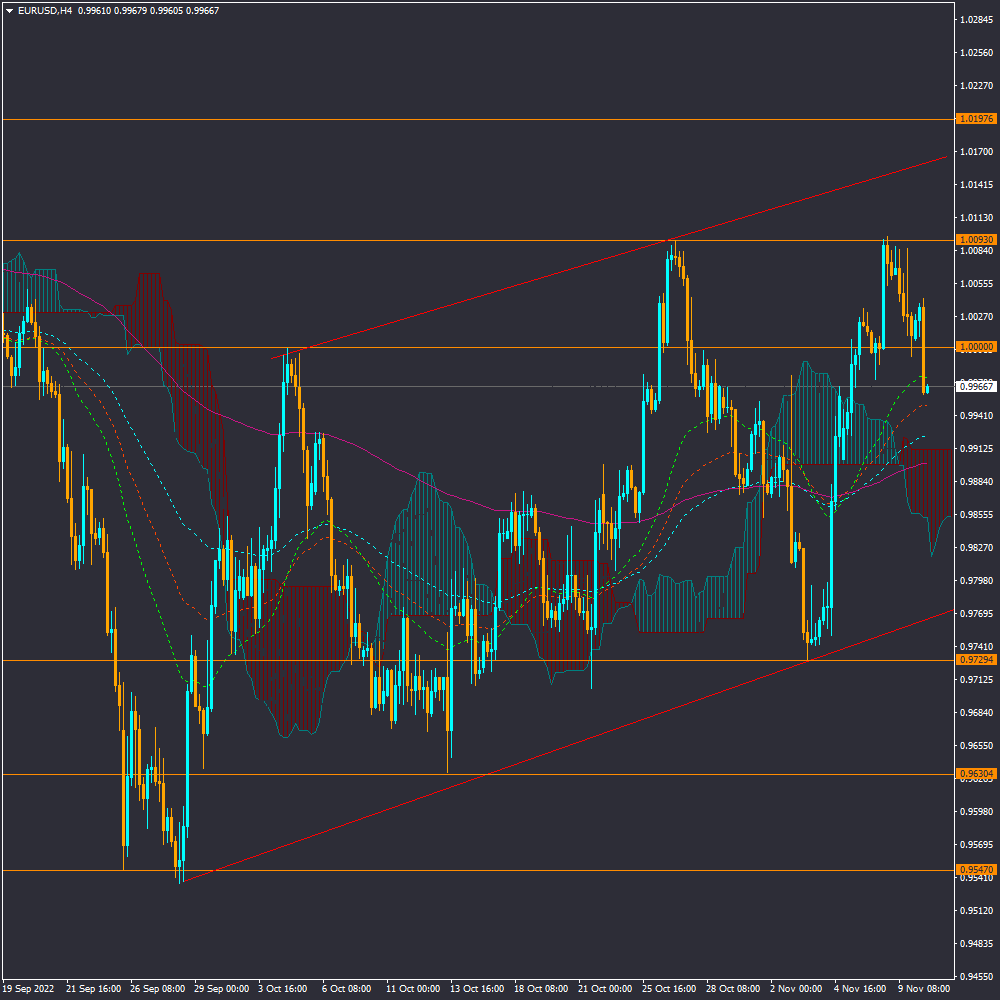The height and width of the screenshot is (1000, 1000).
Task: Click the latest small cyan candle at current price
Action: (928, 389)
